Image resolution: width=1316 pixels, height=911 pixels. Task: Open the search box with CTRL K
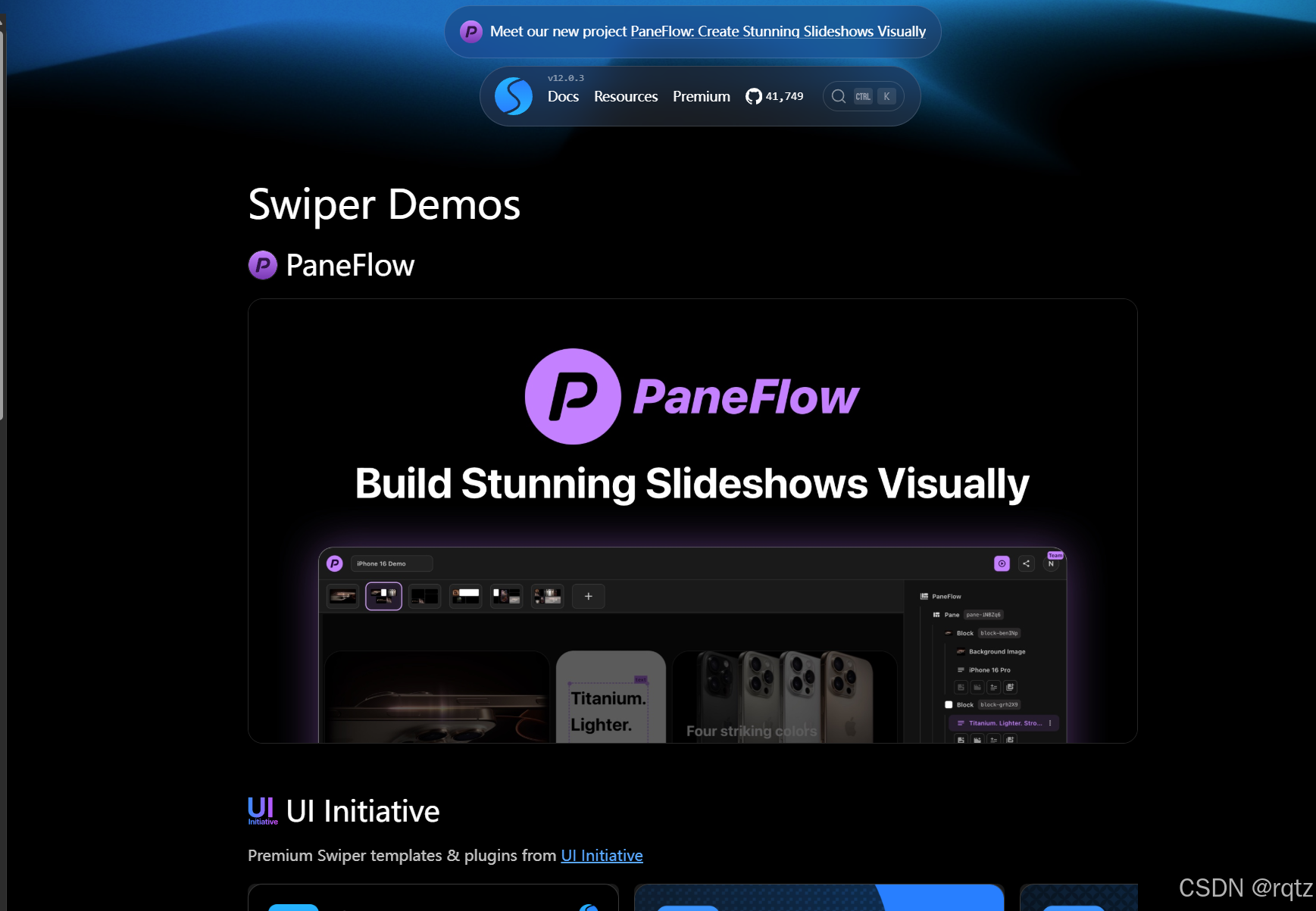pos(863,96)
